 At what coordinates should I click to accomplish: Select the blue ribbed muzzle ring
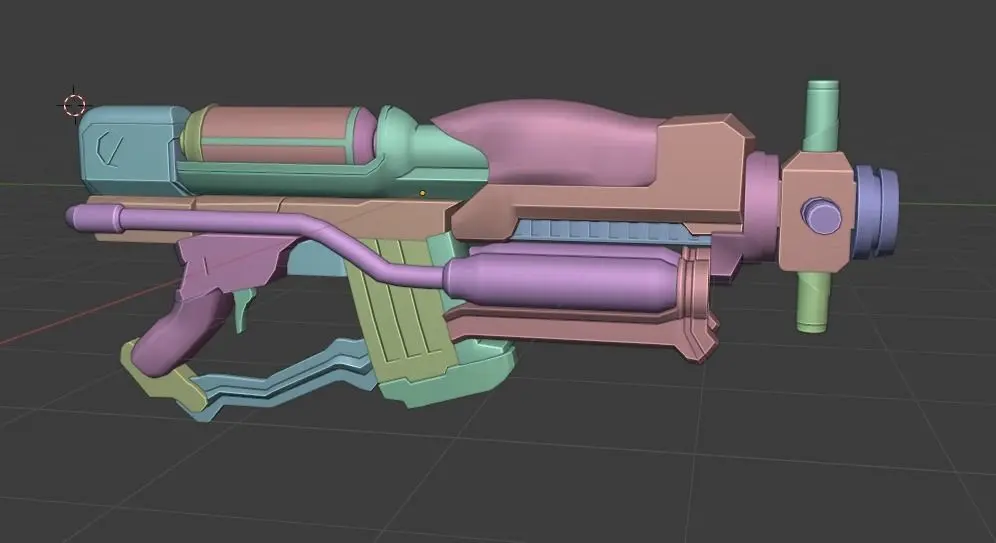click(876, 211)
